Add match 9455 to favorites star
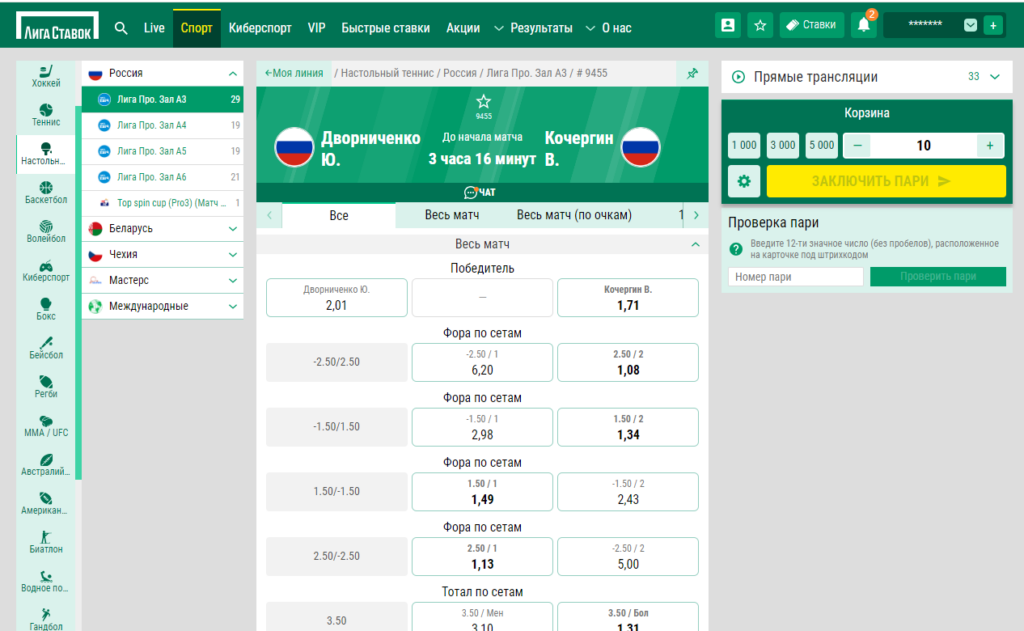Screen dimensions: 1024x631 click(x=483, y=101)
